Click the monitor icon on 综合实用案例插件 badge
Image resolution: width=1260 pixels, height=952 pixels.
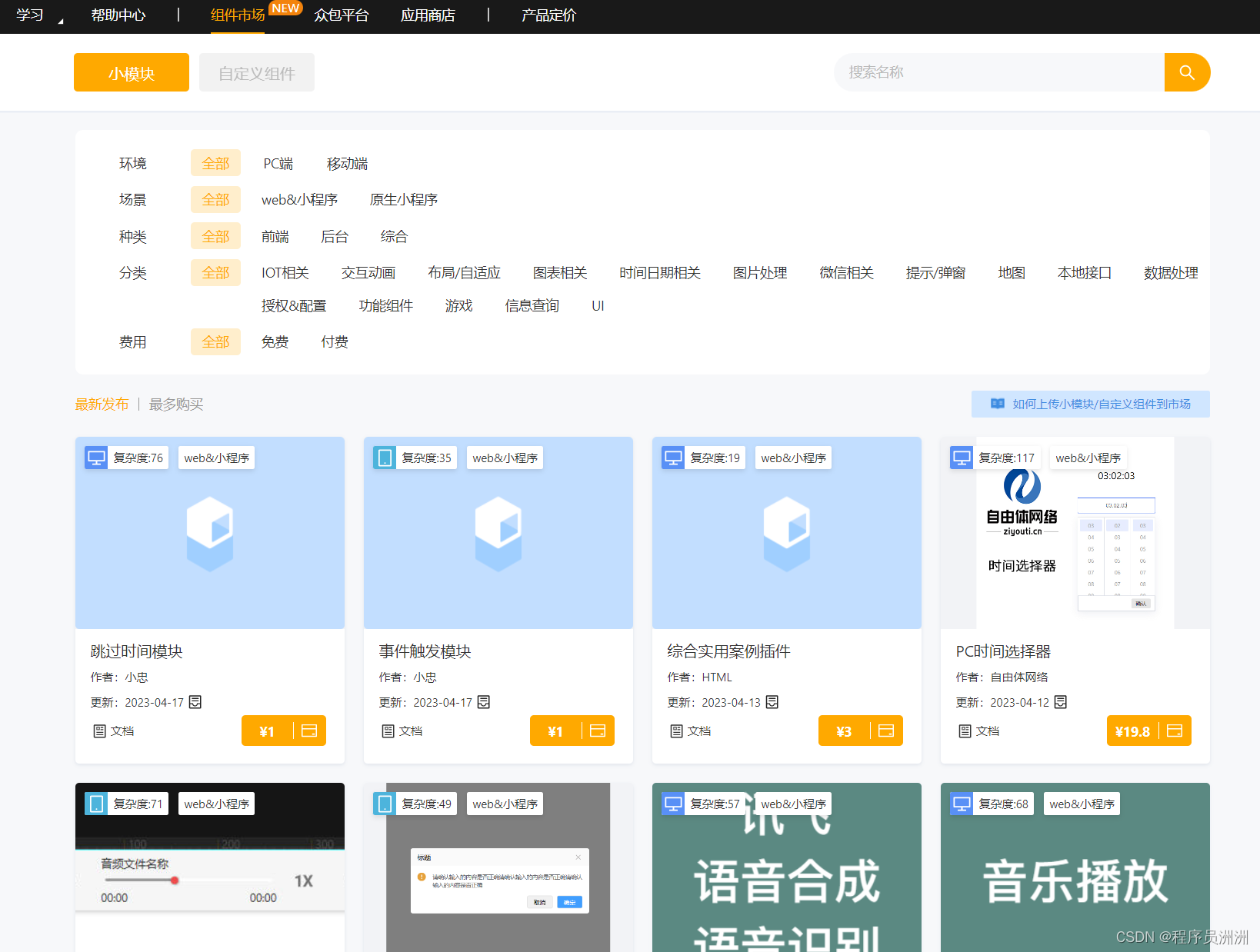672,457
